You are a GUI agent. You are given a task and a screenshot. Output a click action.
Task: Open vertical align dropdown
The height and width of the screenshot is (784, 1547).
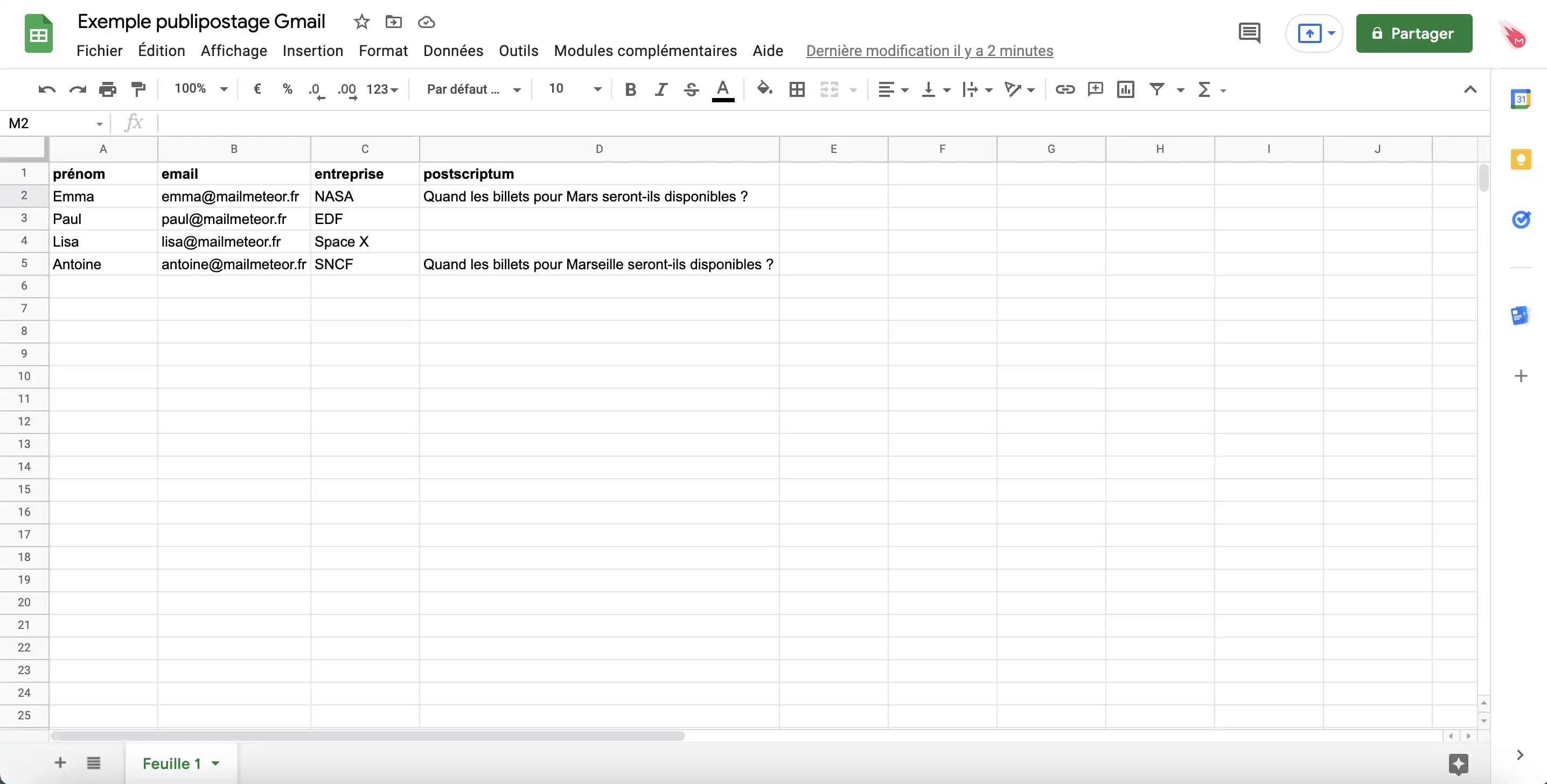click(936, 89)
